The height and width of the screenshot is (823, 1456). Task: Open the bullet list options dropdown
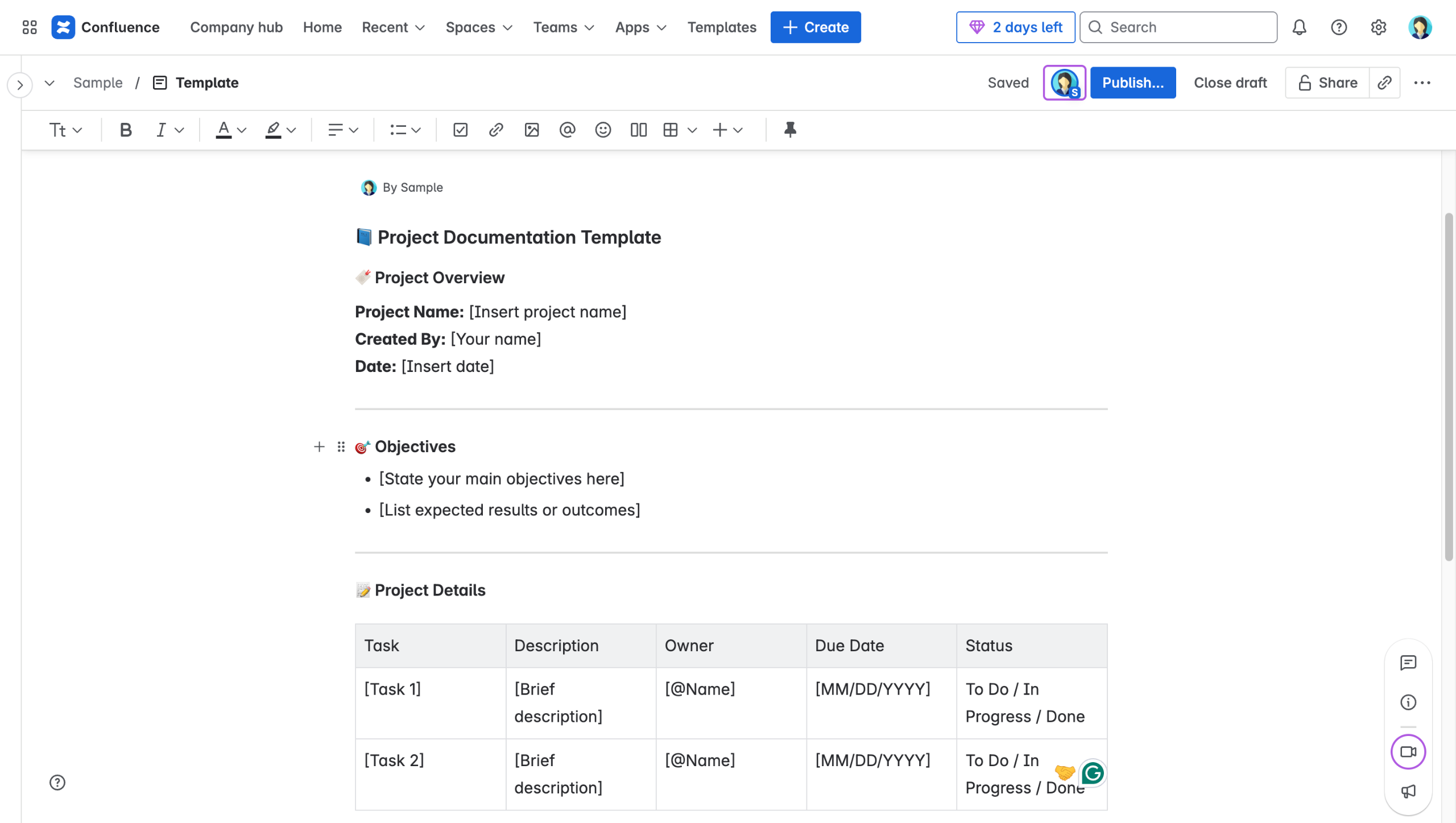(x=416, y=130)
